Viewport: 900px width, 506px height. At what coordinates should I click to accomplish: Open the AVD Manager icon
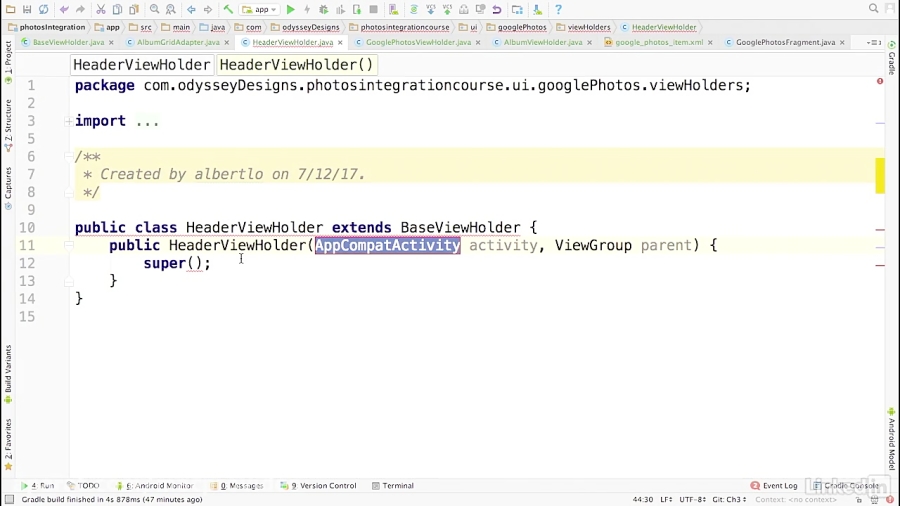(393, 9)
